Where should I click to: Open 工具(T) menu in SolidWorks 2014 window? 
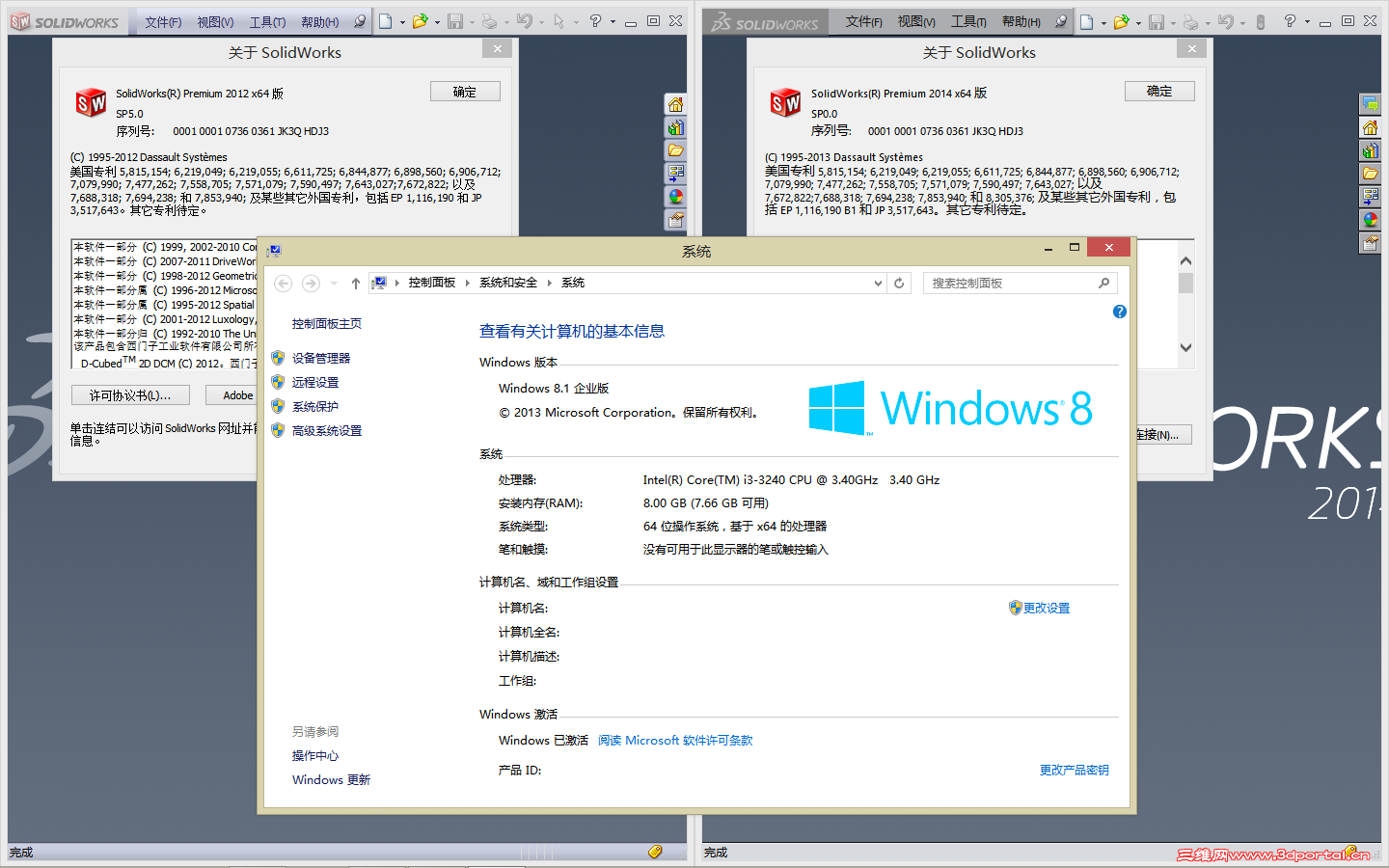click(x=968, y=21)
